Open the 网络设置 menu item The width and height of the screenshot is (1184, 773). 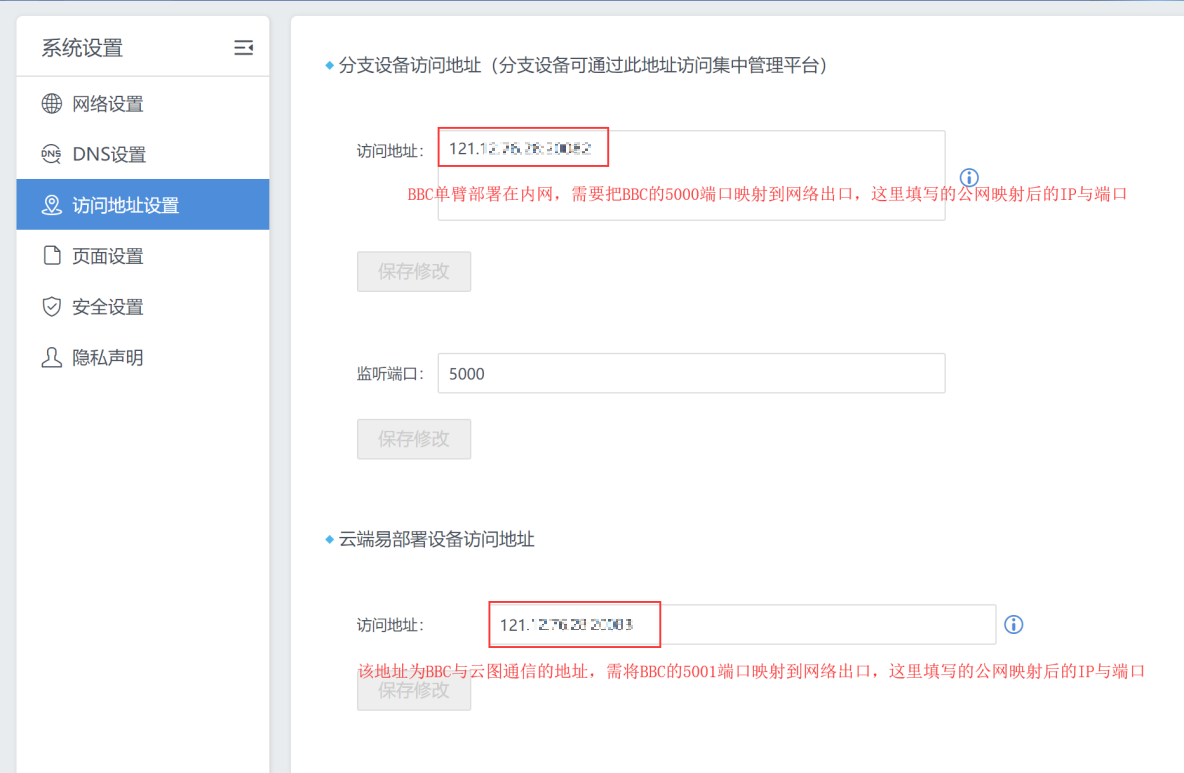click(108, 104)
